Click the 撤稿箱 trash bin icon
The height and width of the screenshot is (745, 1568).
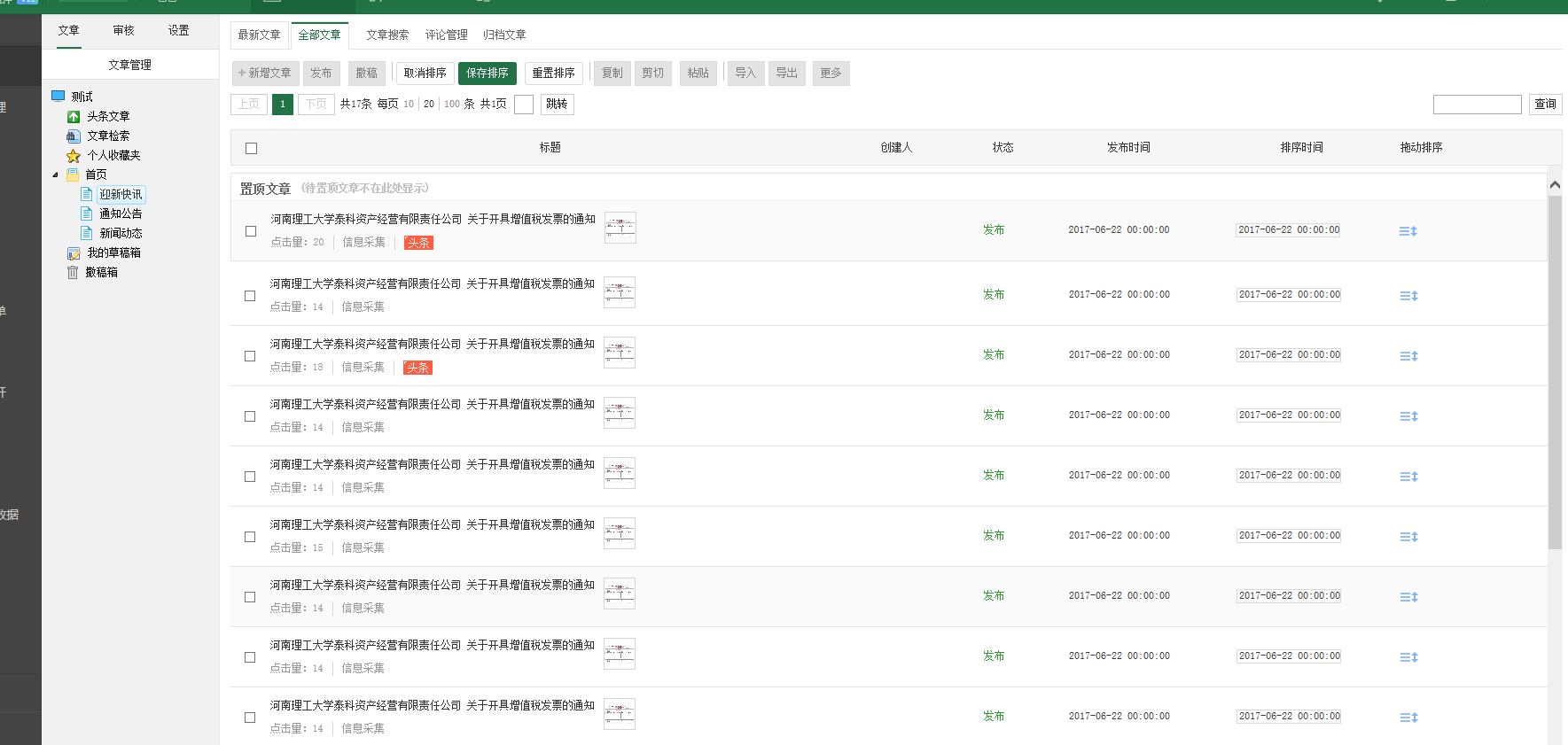click(74, 273)
